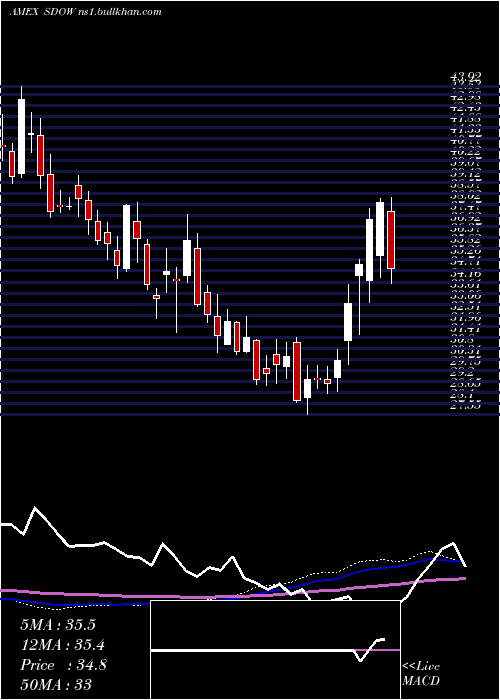Click the AMEX SDOW ns1.bullkhan.com chart title
This screenshot has width=500, height=700.
tap(85, 12)
